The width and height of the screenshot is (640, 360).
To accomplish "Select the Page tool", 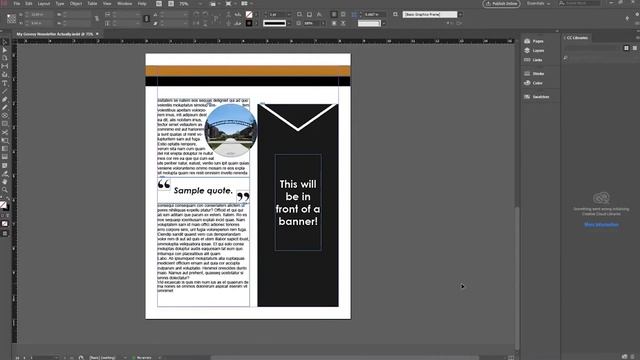I will coord(4,58).
